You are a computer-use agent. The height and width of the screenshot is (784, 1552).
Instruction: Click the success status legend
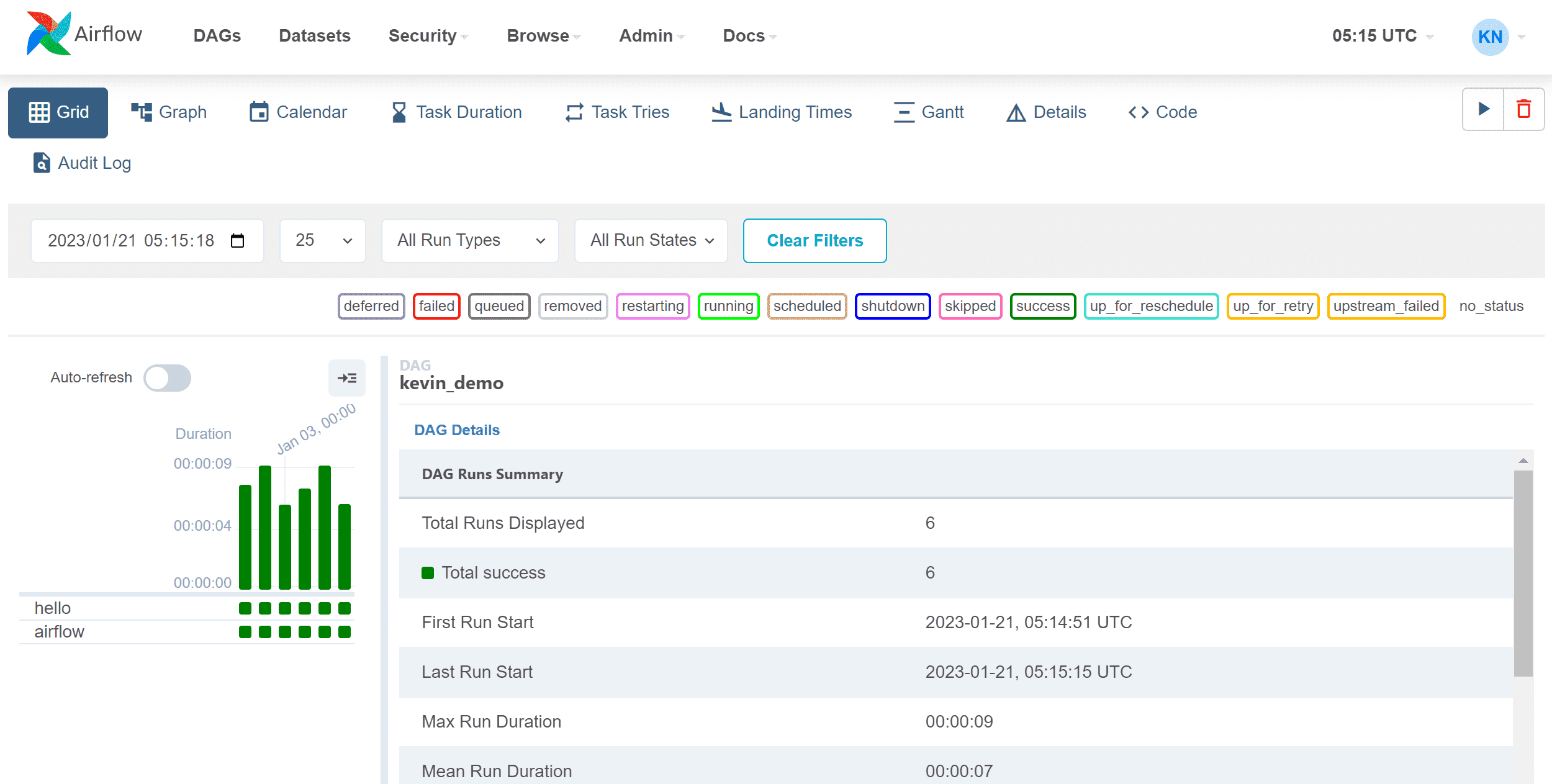tap(1043, 306)
